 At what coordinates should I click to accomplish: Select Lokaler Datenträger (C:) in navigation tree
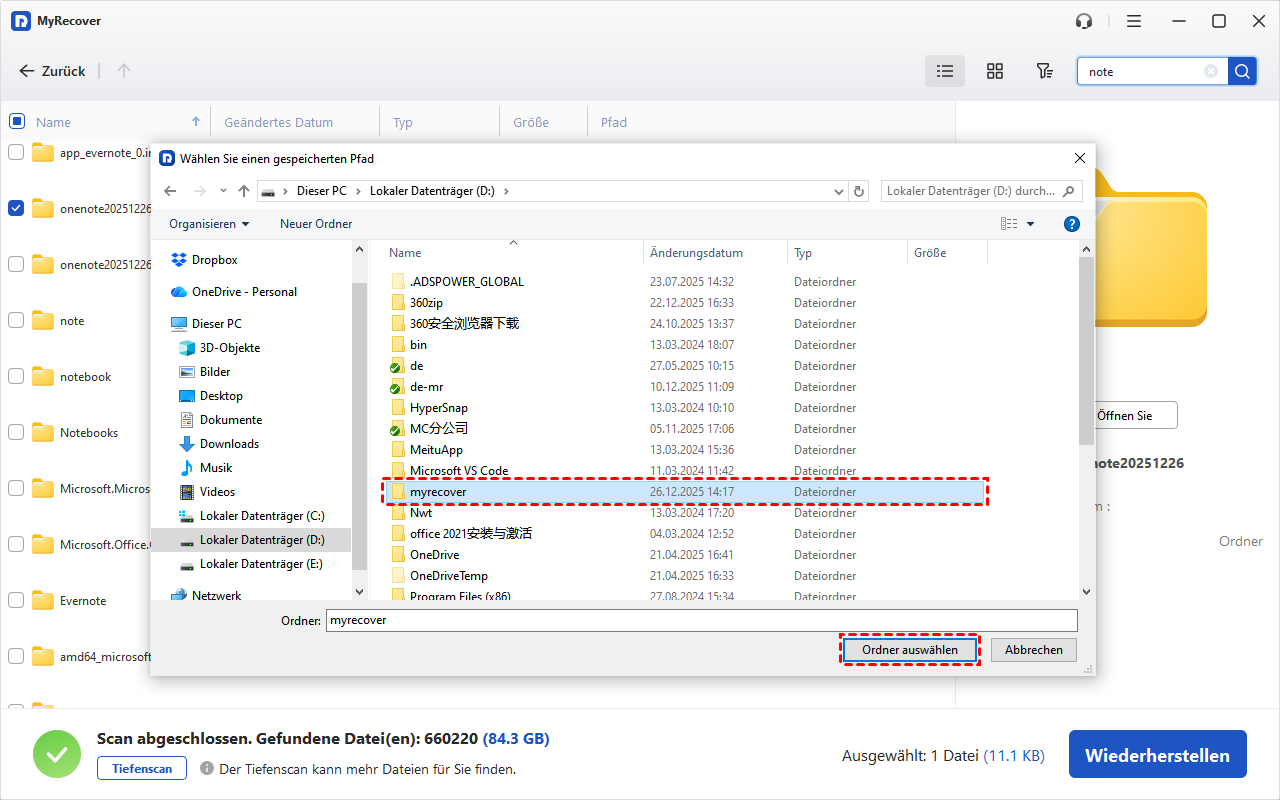pos(261,516)
